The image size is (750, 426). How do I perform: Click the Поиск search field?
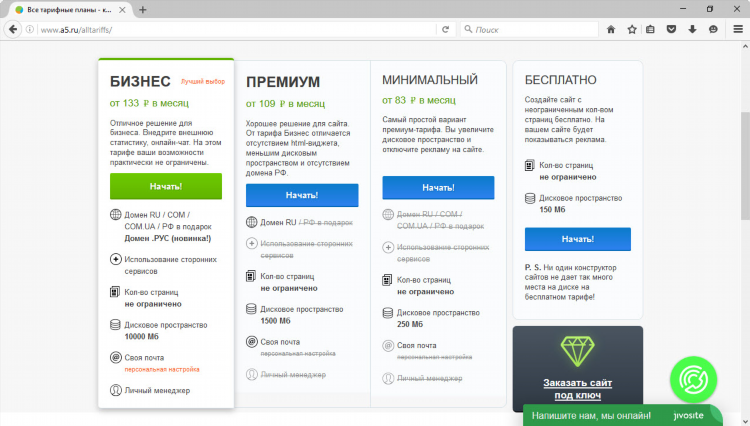click(529, 30)
